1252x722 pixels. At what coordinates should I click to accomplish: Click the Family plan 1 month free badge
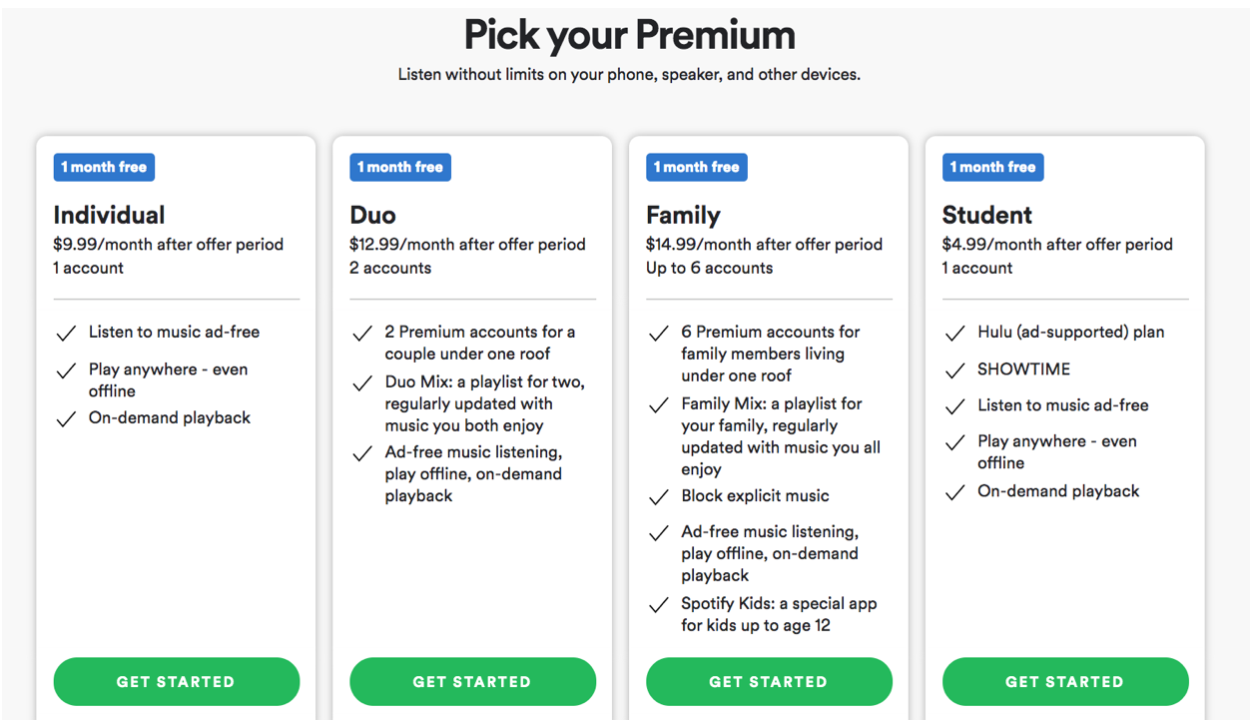(697, 167)
